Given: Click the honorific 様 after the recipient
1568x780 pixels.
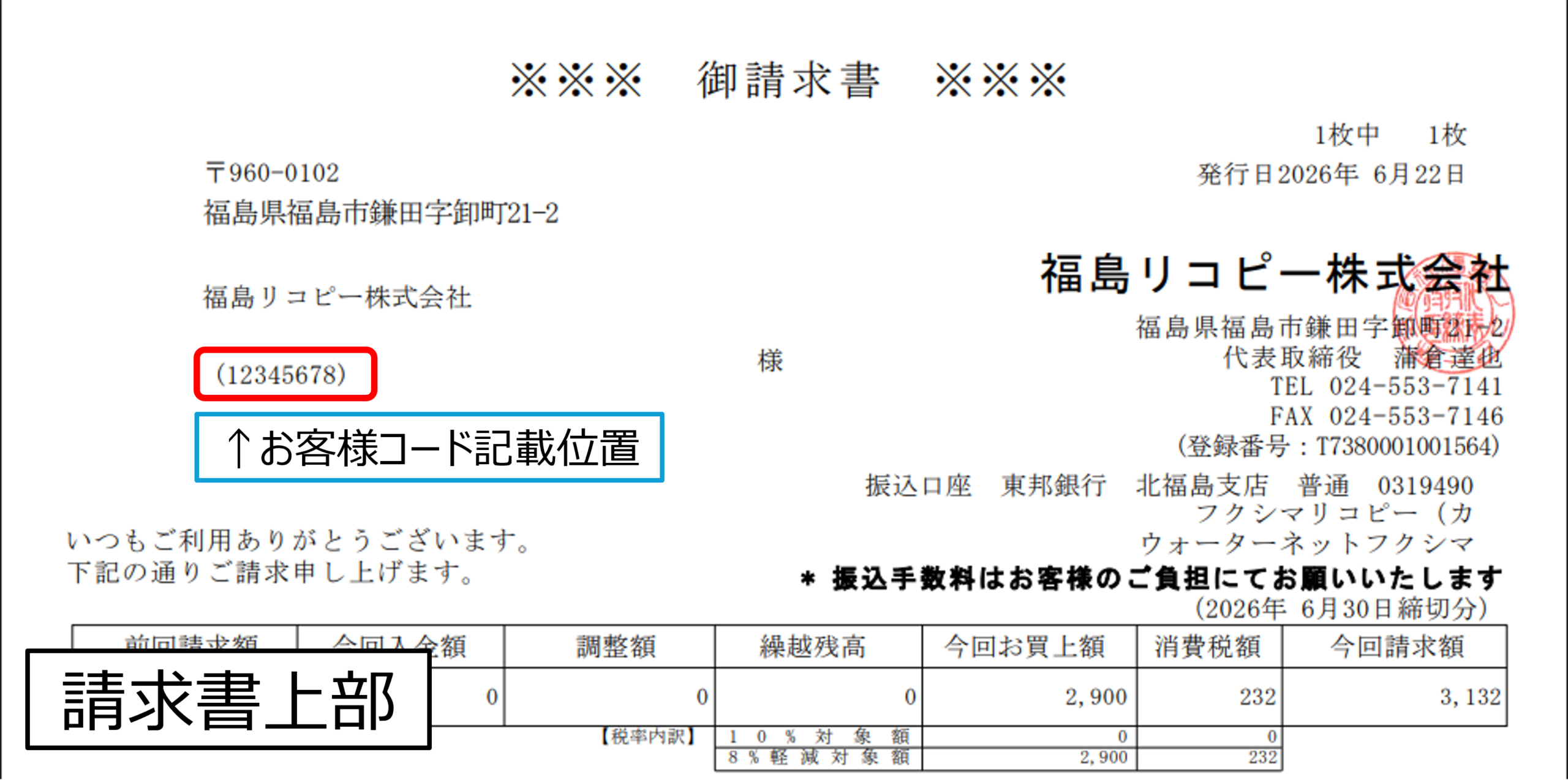Looking at the screenshot, I should click(x=770, y=361).
